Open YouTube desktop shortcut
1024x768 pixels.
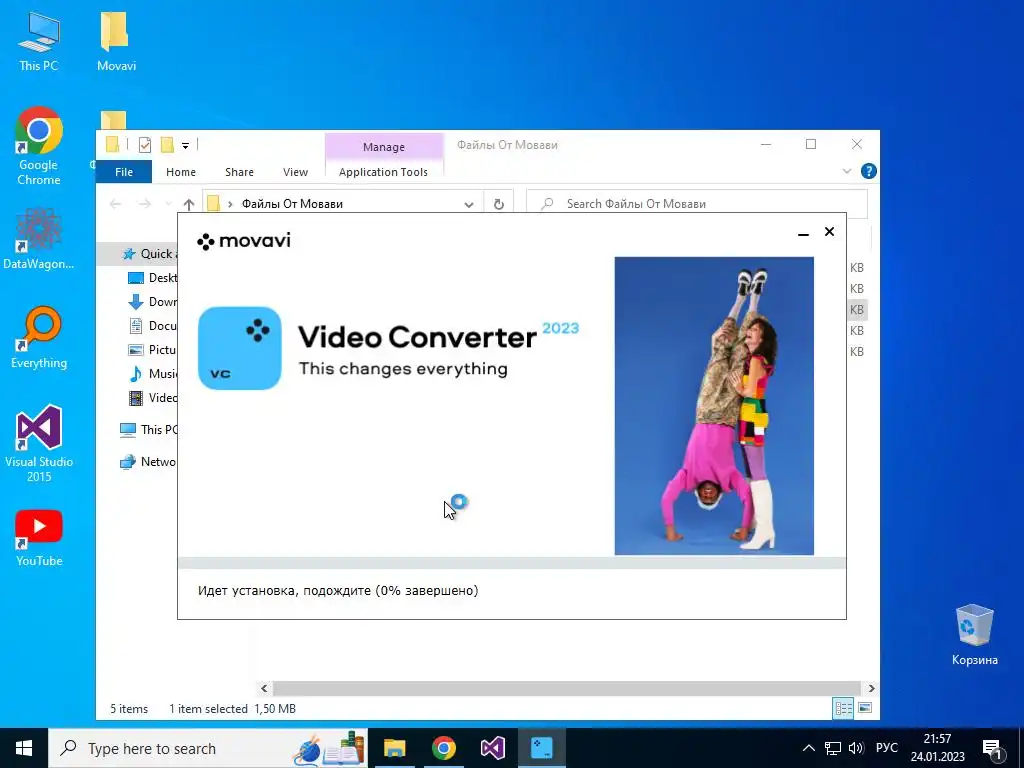[x=39, y=538]
